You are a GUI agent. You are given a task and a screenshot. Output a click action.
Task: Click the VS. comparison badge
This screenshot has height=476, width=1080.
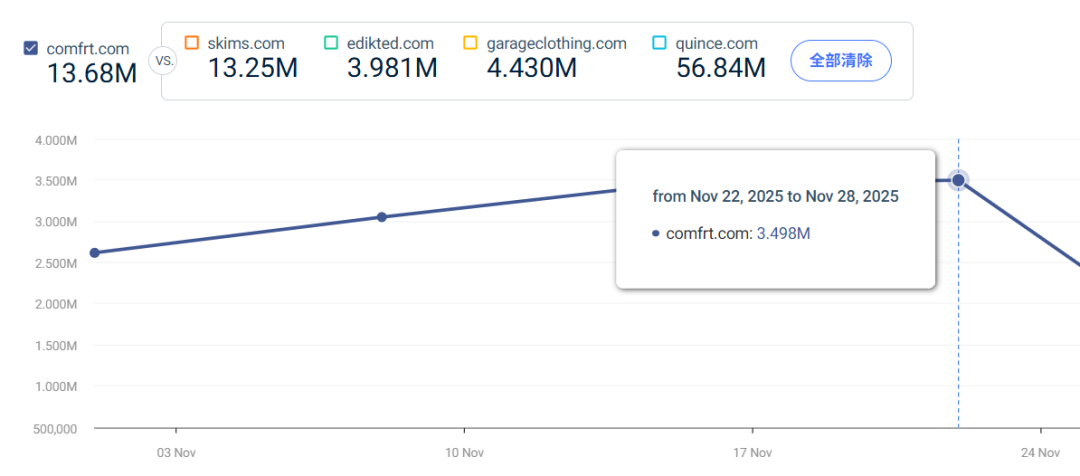(x=162, y=60)
